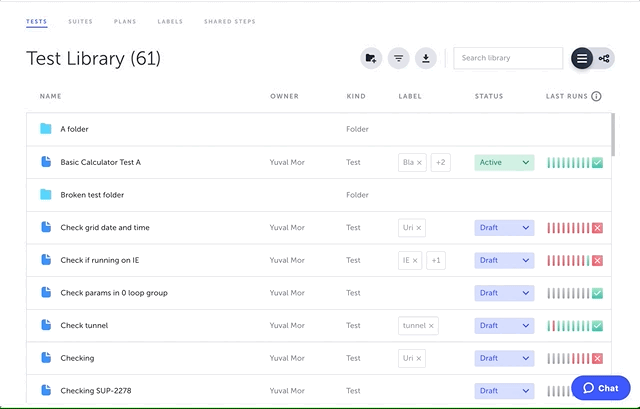The image size is (640, 409).
Task: Click the download/export icon button
Action: coord(426,58)
